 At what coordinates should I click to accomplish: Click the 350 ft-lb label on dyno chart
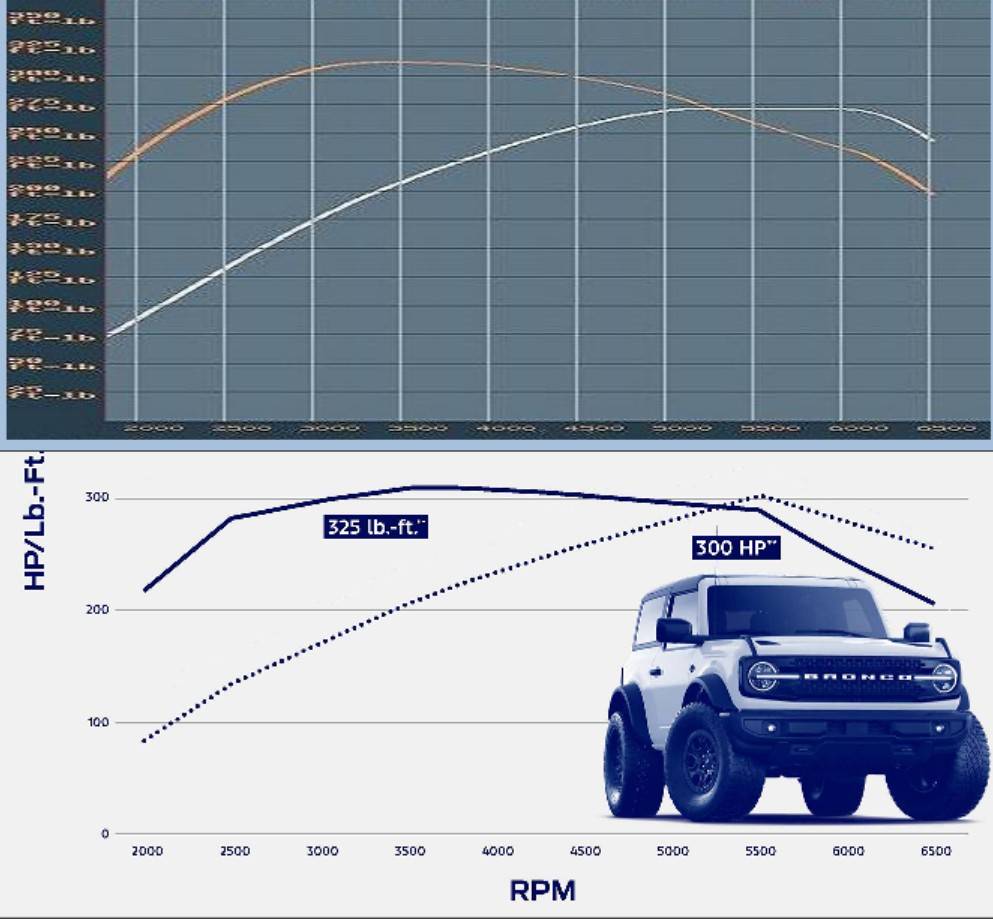point(52,18)
